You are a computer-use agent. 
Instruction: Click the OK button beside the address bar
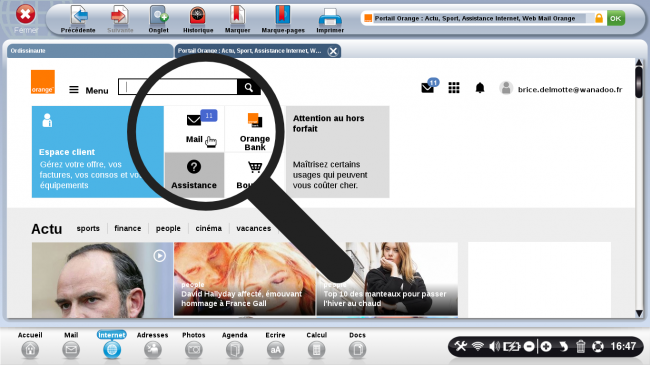[616, 18]
